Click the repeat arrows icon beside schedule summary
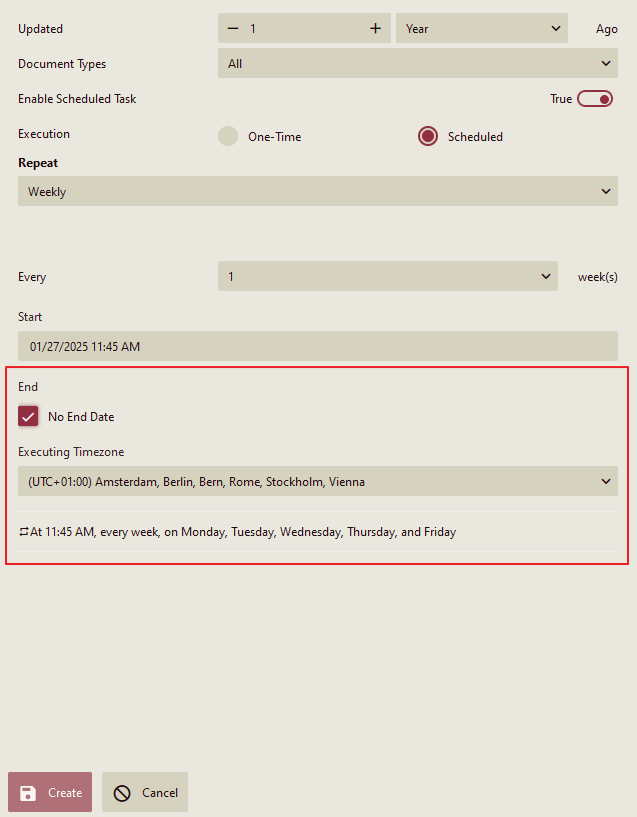Viewport: 637px width, 817px height. (23, 532)
